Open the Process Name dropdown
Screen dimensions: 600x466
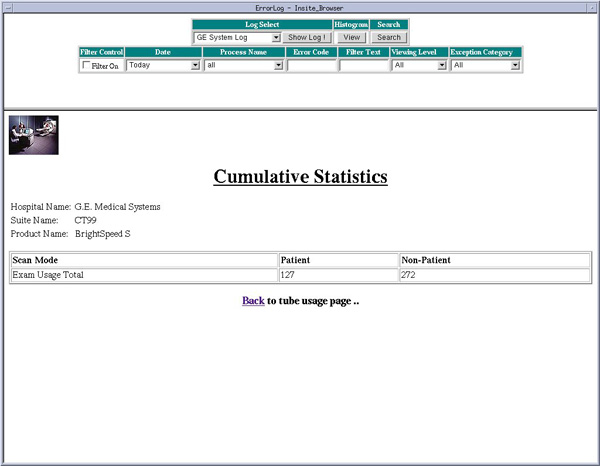point(244,66)
